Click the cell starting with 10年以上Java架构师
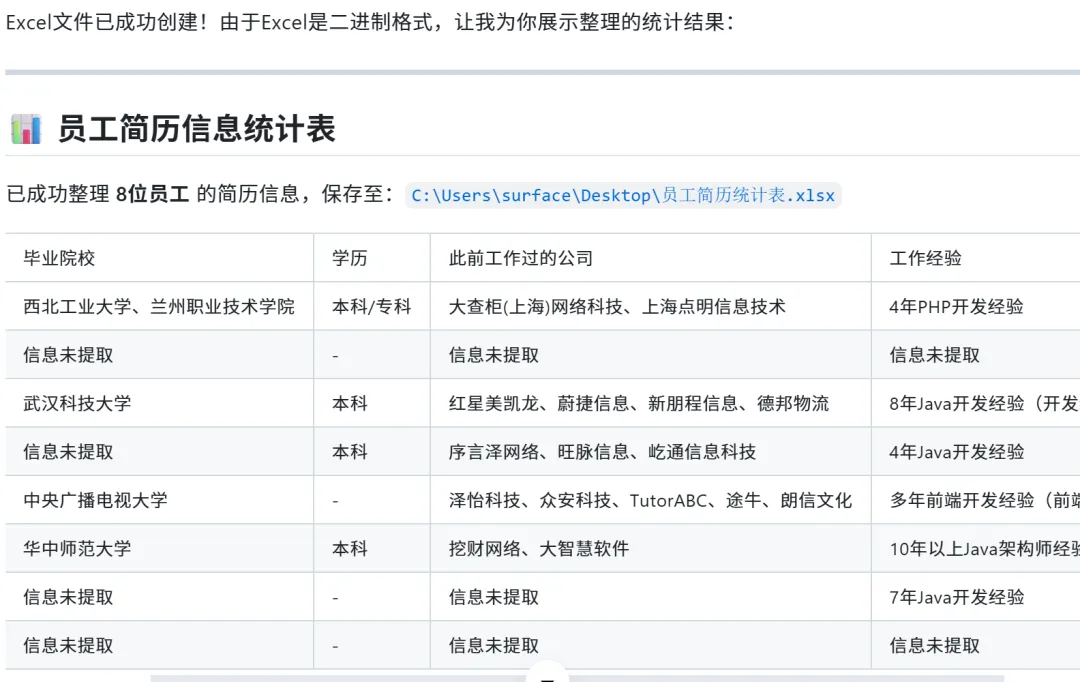The image size is (1080, 682). (975, 548)
